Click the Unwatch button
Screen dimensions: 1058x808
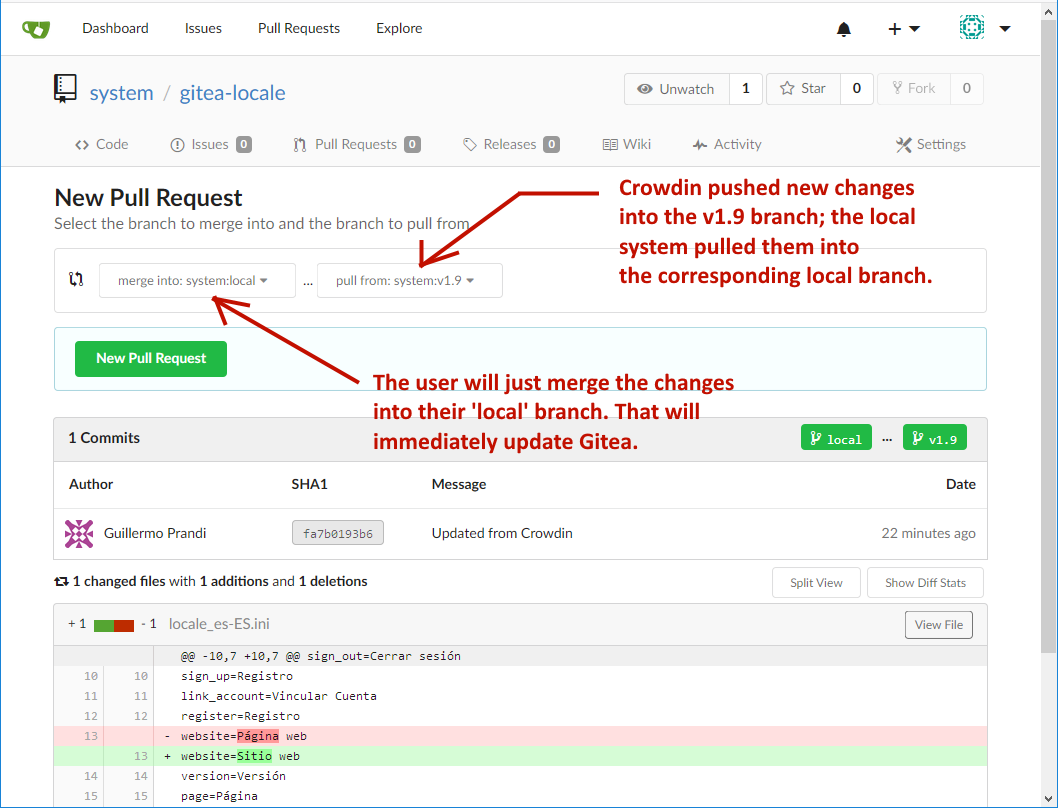[677, 89]
